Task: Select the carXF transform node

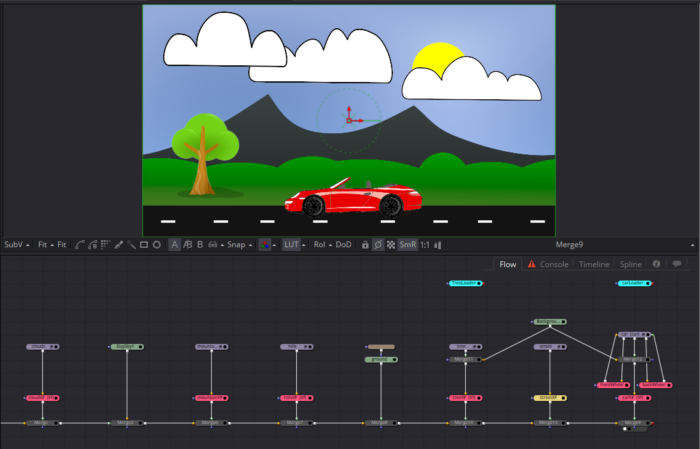Action: [x=634, y=398]
